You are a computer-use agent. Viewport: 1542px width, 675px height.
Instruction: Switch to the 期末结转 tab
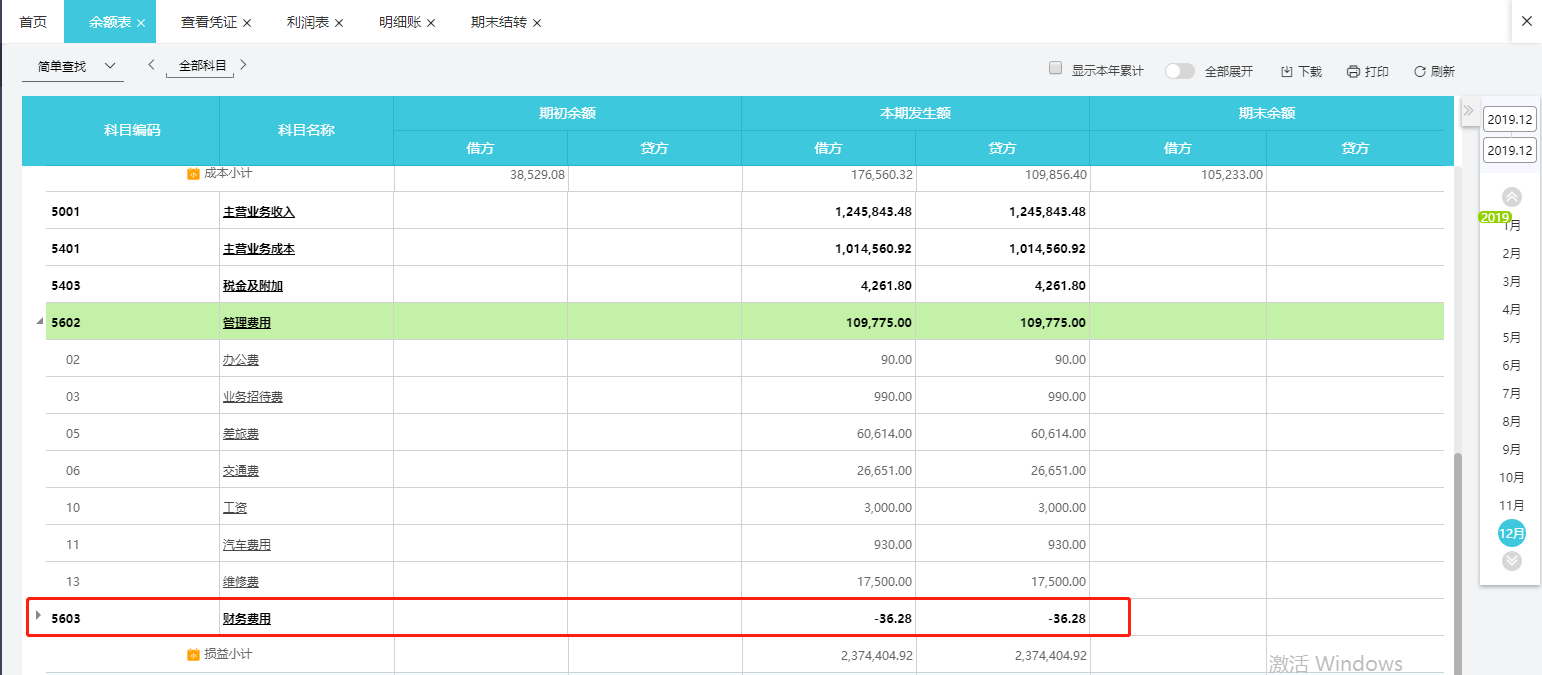pyautogui.click(x=499, y=22)
